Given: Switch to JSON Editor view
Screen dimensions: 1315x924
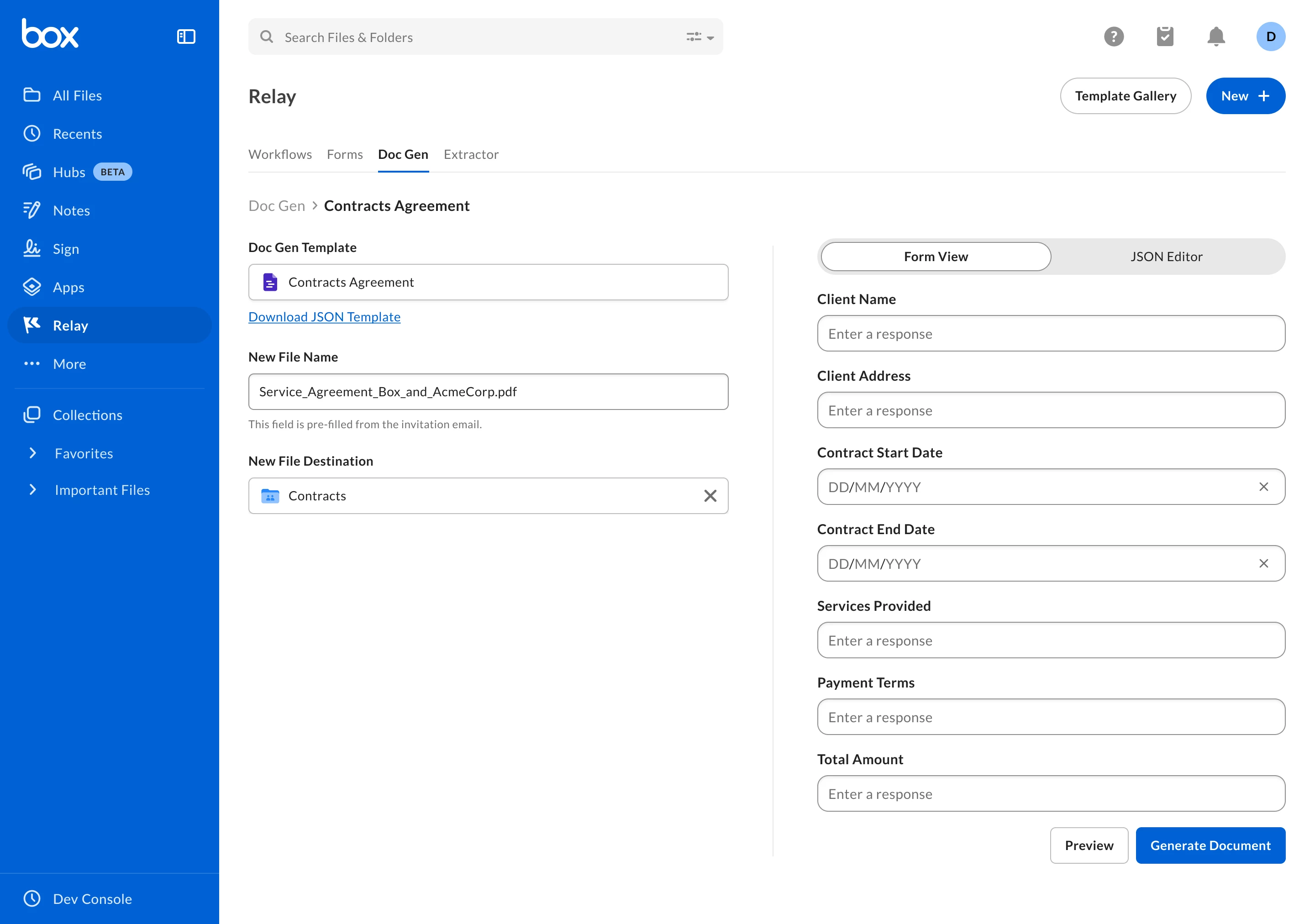Looking at the screenshot, I should point(1166,257).
